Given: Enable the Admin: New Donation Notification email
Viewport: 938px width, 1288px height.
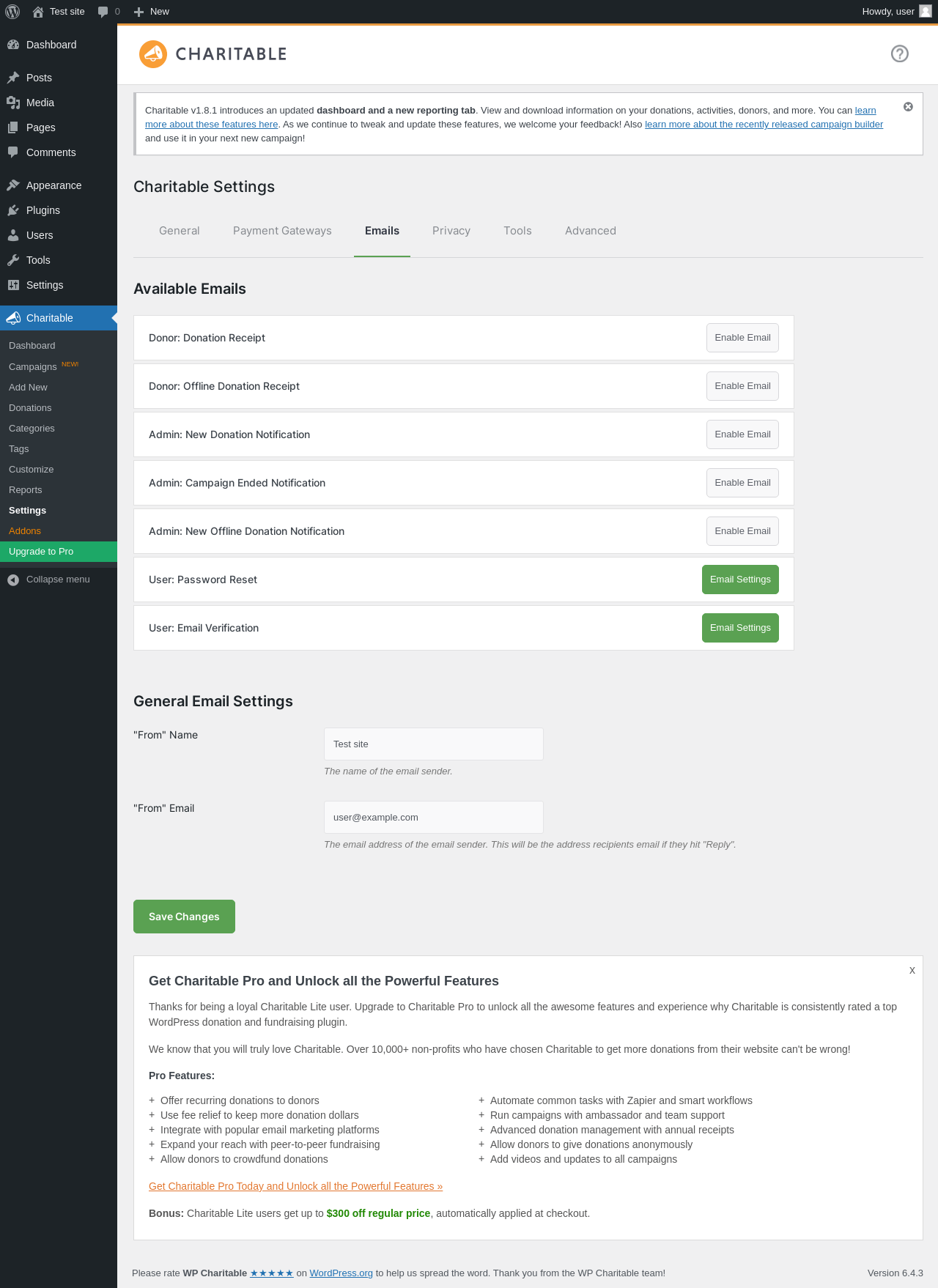Looking at the screenshot, I should click(x=742, y=434).
